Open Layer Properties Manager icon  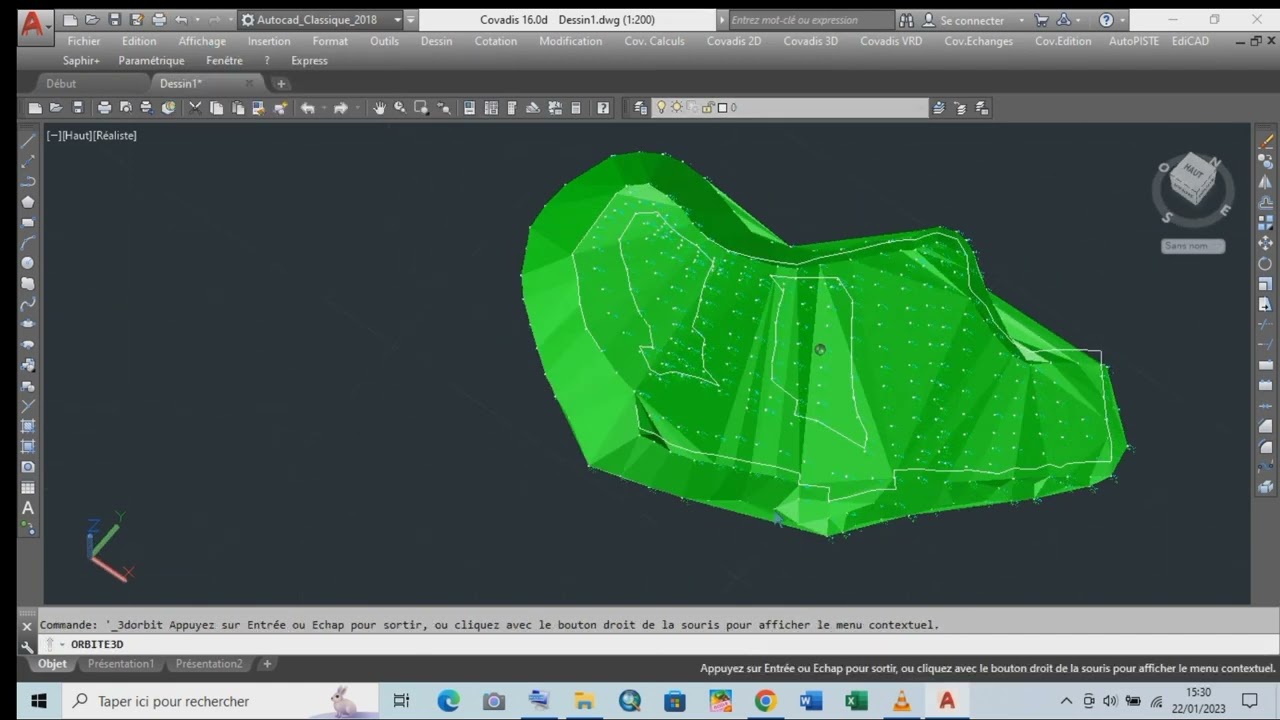641,108
